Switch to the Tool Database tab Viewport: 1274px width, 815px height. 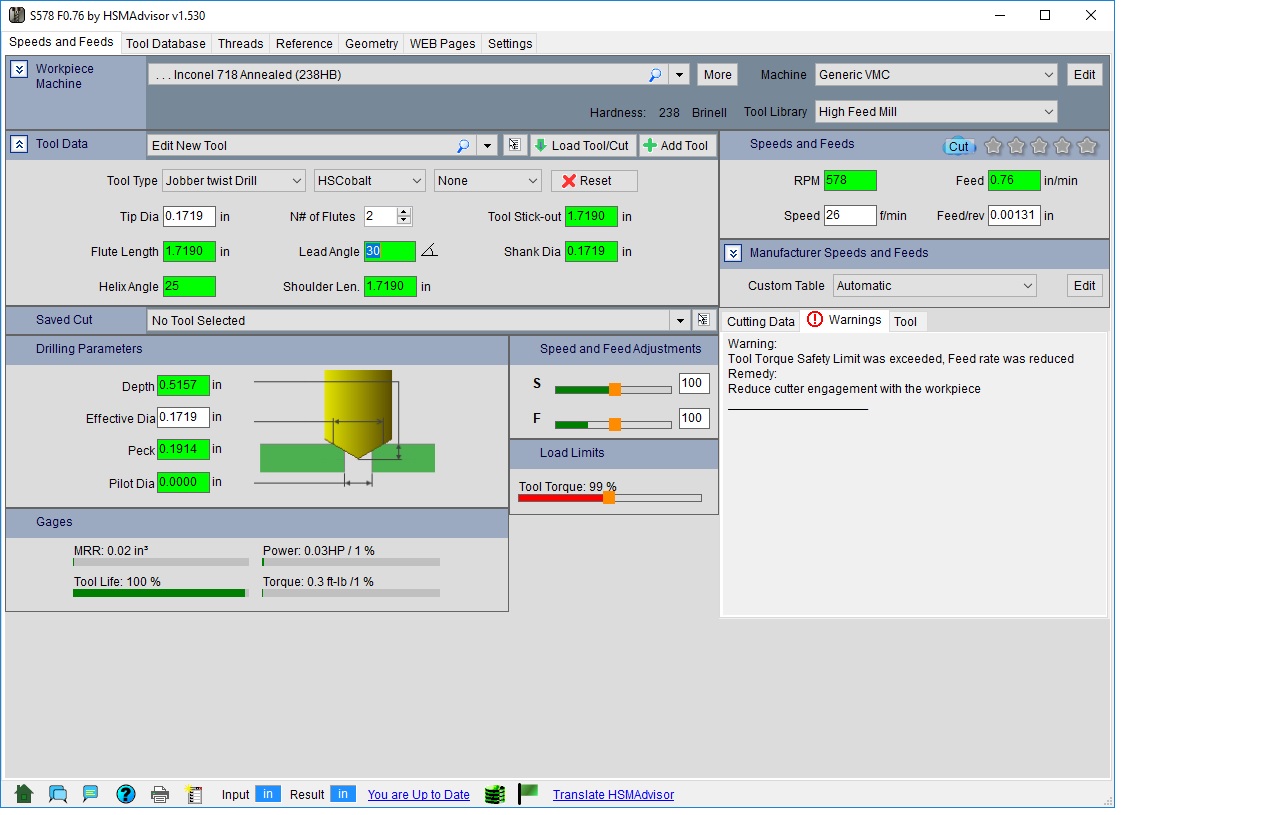coord(166,44)
